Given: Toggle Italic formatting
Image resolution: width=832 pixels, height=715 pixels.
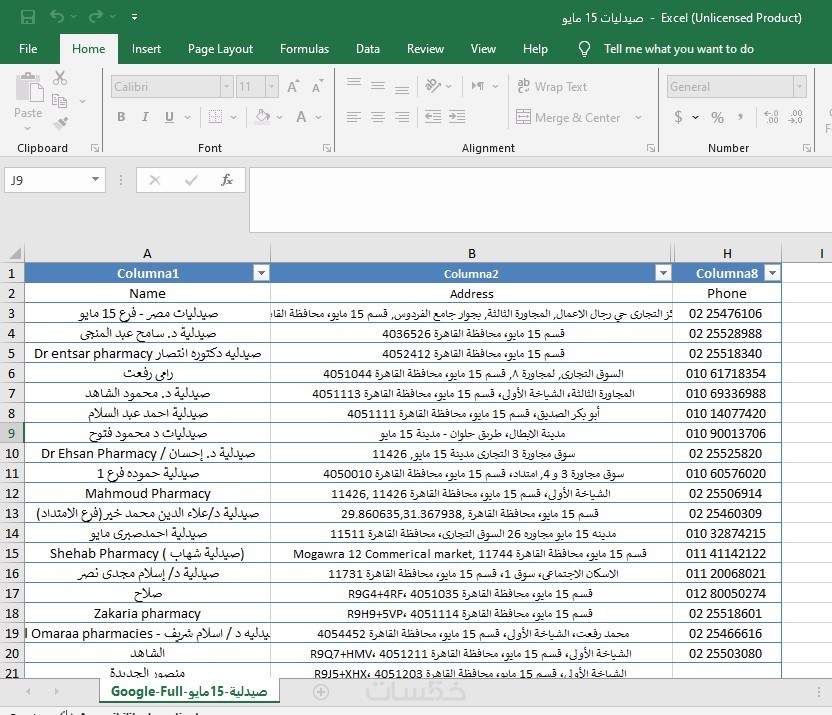Looking at the screenshot, I should (x=145, y=117).
